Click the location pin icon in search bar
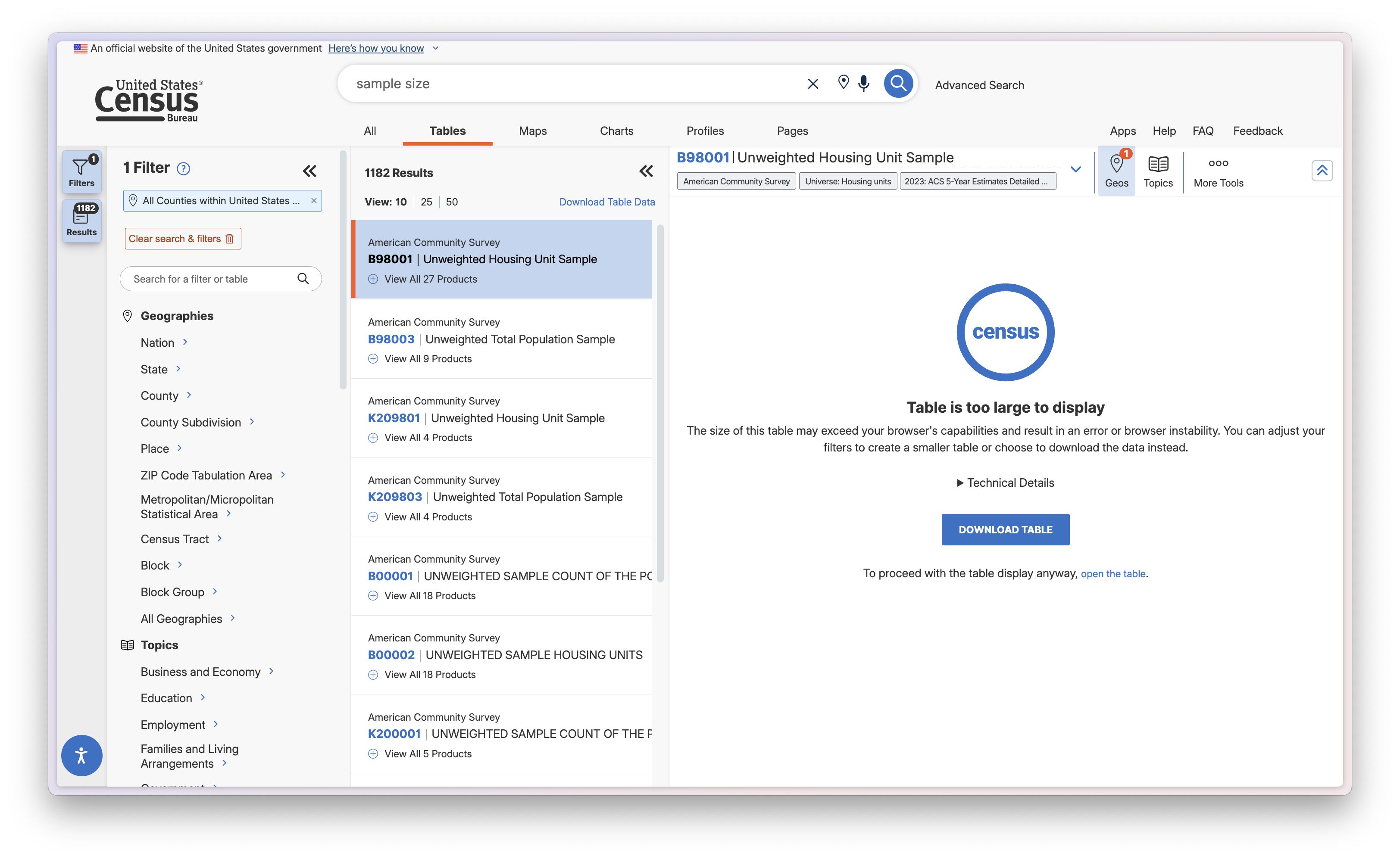1400x859 pixels. (x=844, y=82)
